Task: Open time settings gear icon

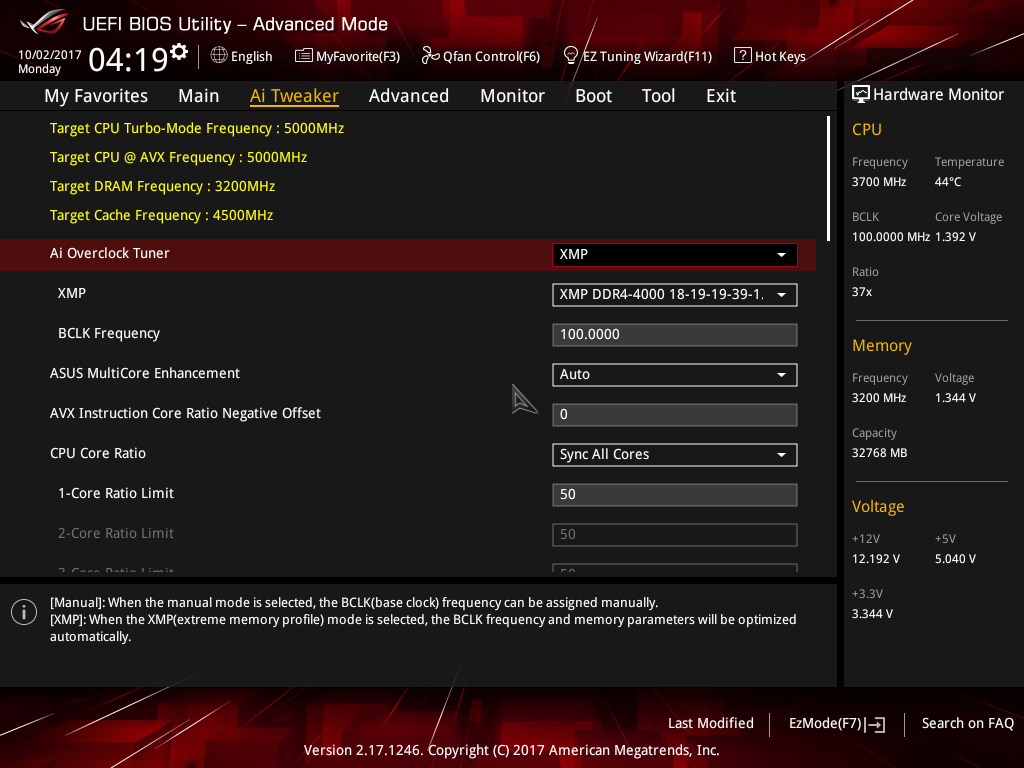Action: click(179, 52)
